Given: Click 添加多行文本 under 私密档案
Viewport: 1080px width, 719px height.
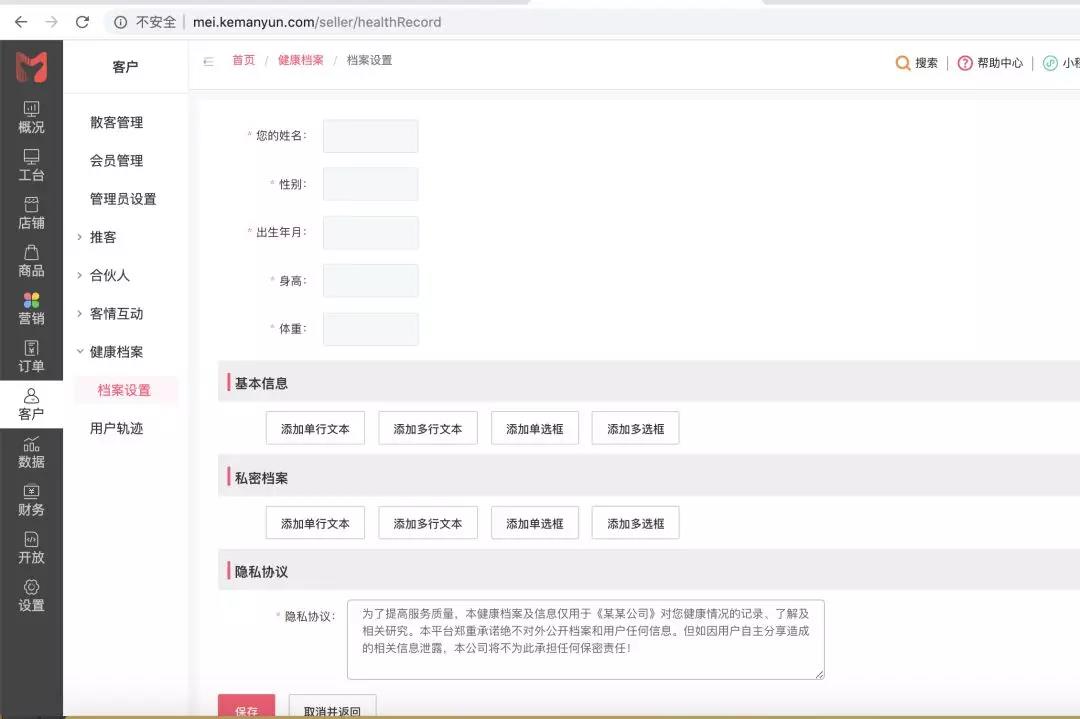Looking at the screenshot, I should point(428,523).
